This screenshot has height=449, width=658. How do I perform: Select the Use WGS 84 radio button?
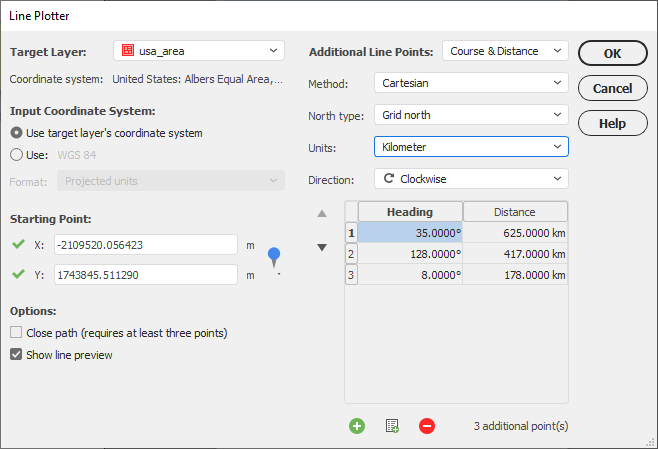pyautogui.click(x=16, y=155)
